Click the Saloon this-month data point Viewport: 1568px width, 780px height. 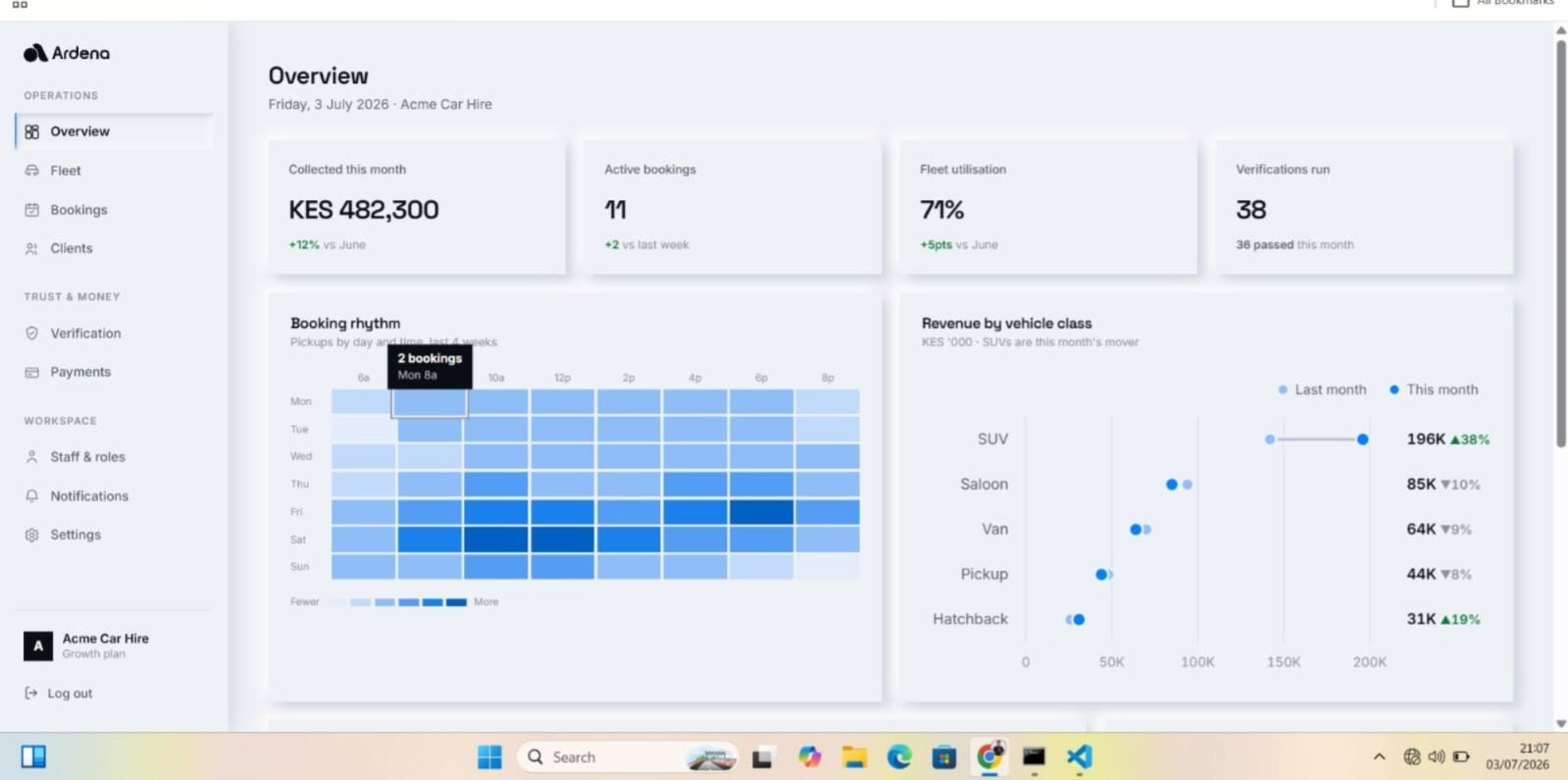click(x=1172, y=485)
